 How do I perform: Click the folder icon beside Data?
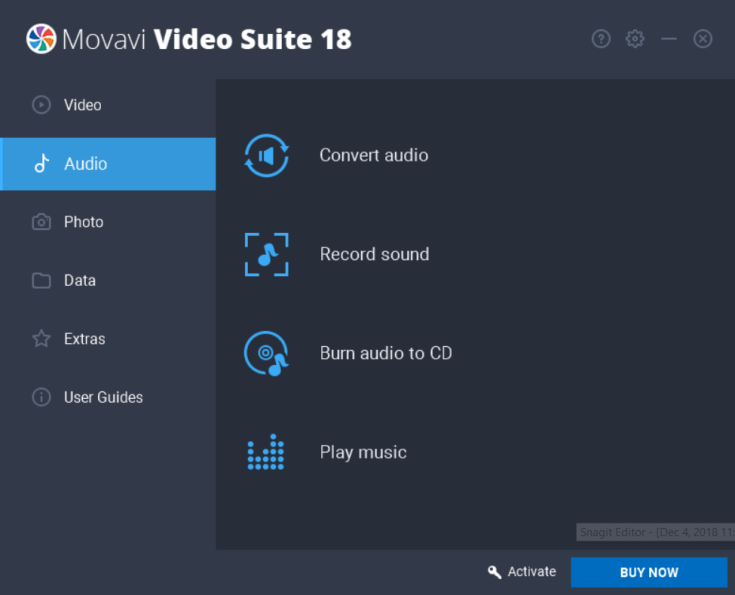tap(41, 280)
